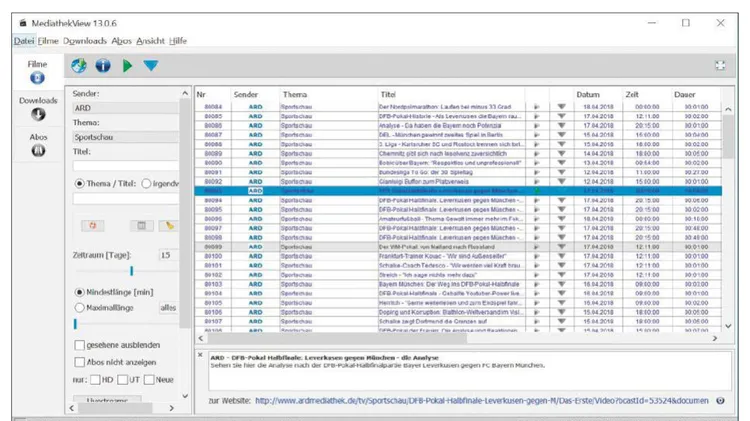This screenshot has width=750, height=421.
Task: Open the Ansicht menu
Action: [150, 41]
